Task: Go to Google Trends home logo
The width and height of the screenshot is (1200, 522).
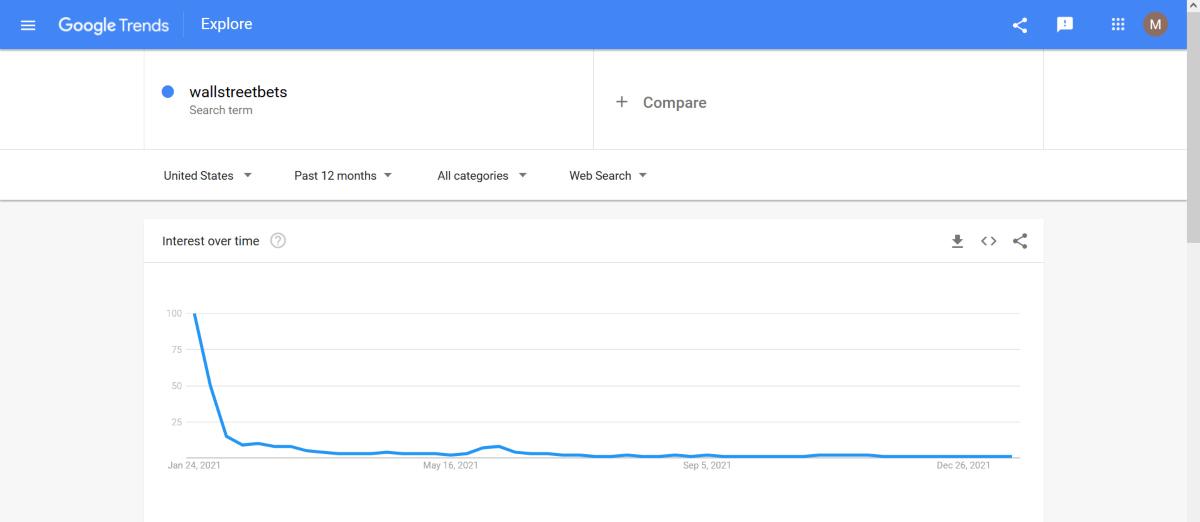Action: point(113,25)
